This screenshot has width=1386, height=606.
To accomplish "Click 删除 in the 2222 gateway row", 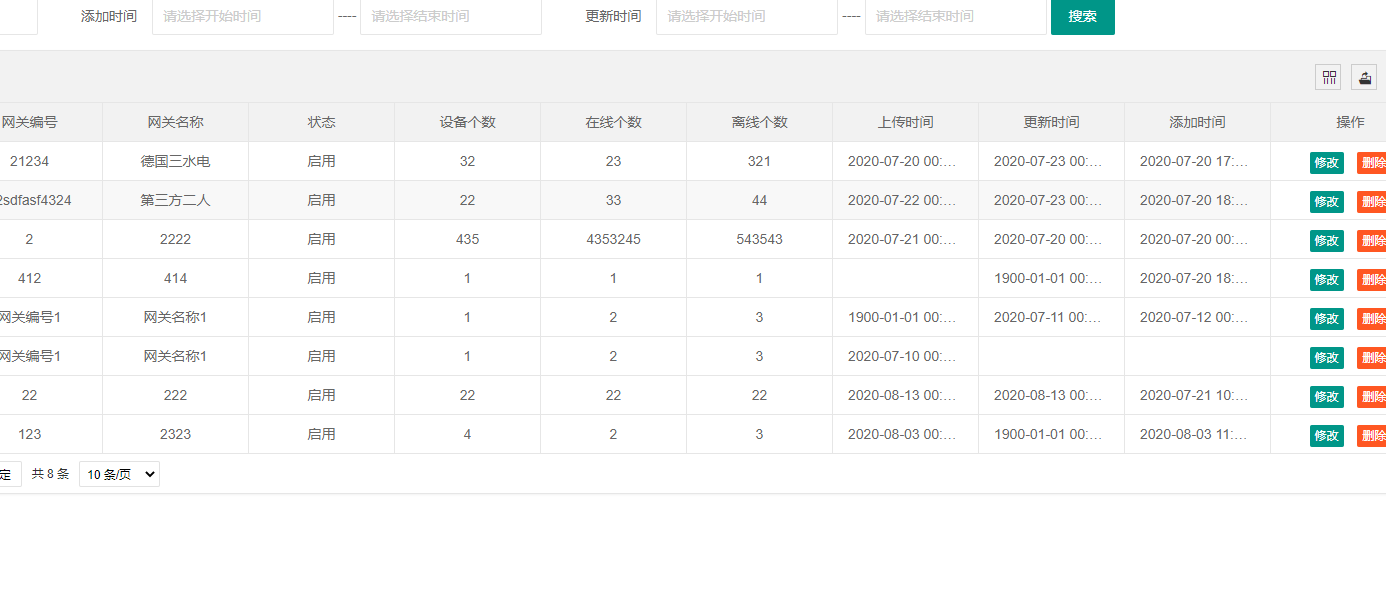I will coord(1372,240).
